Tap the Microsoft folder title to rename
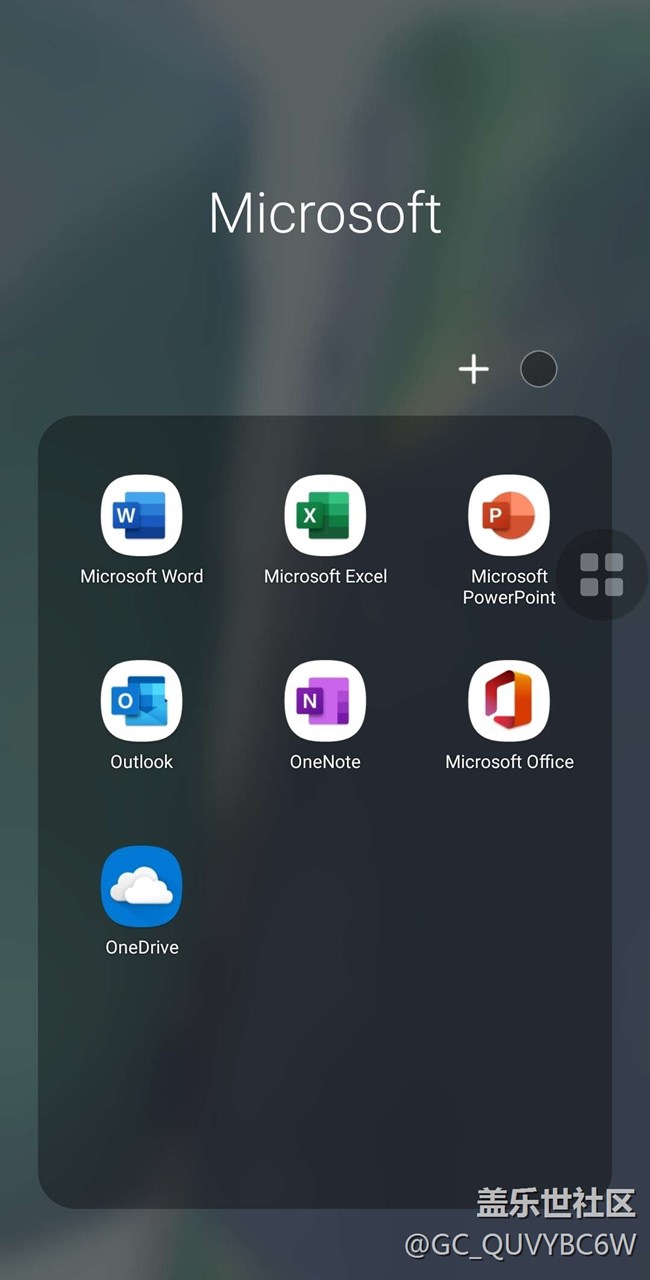This screenshot has height=1280, width=650. coord(325,213)
